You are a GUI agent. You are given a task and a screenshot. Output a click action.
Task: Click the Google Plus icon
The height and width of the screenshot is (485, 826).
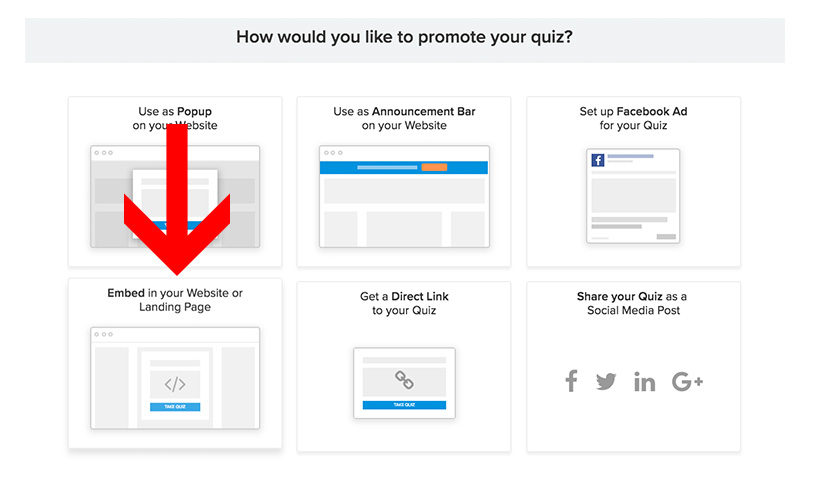687,381
